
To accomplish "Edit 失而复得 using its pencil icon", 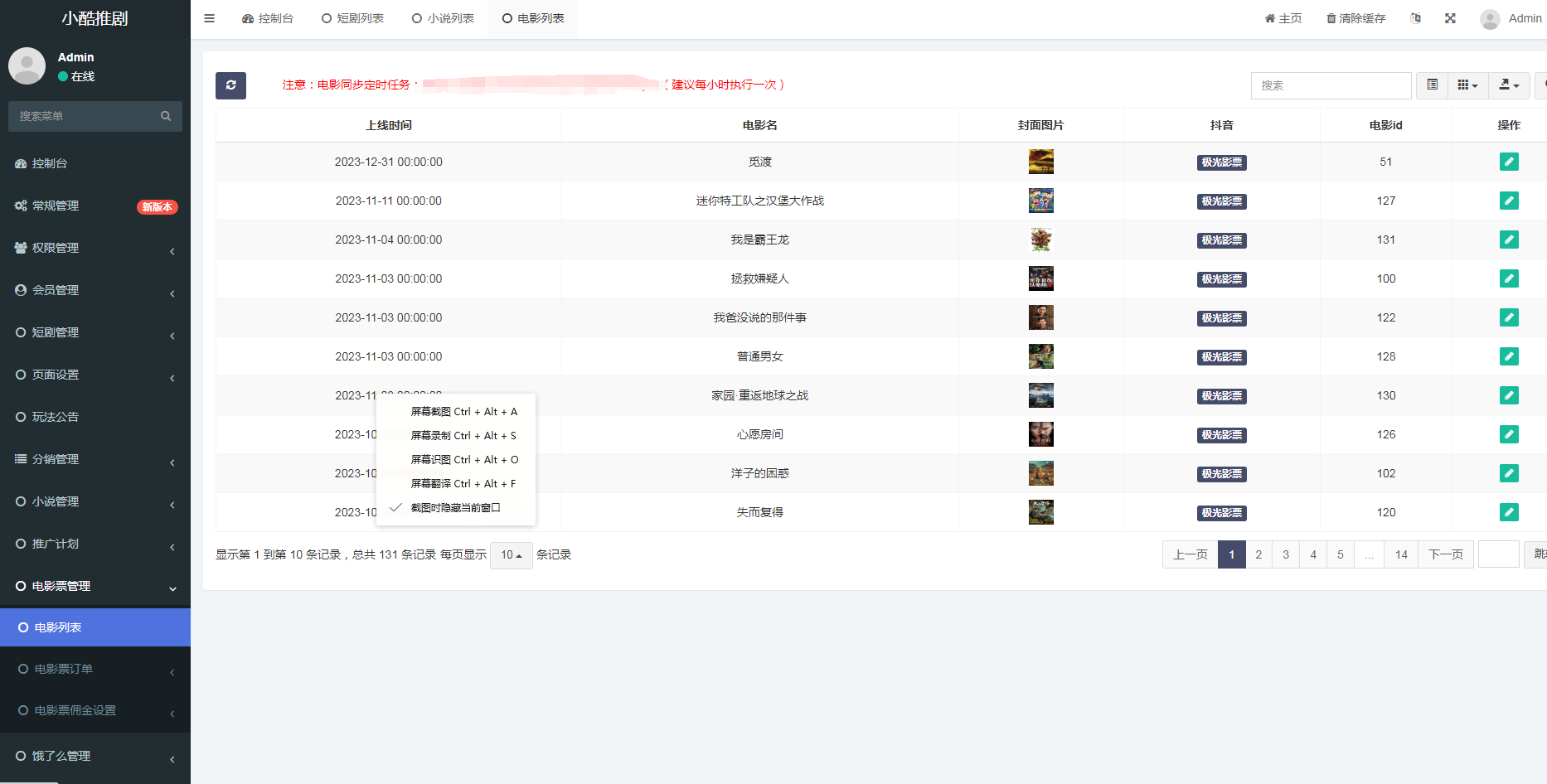I will pyautogui.click(x=1509, y=512).
